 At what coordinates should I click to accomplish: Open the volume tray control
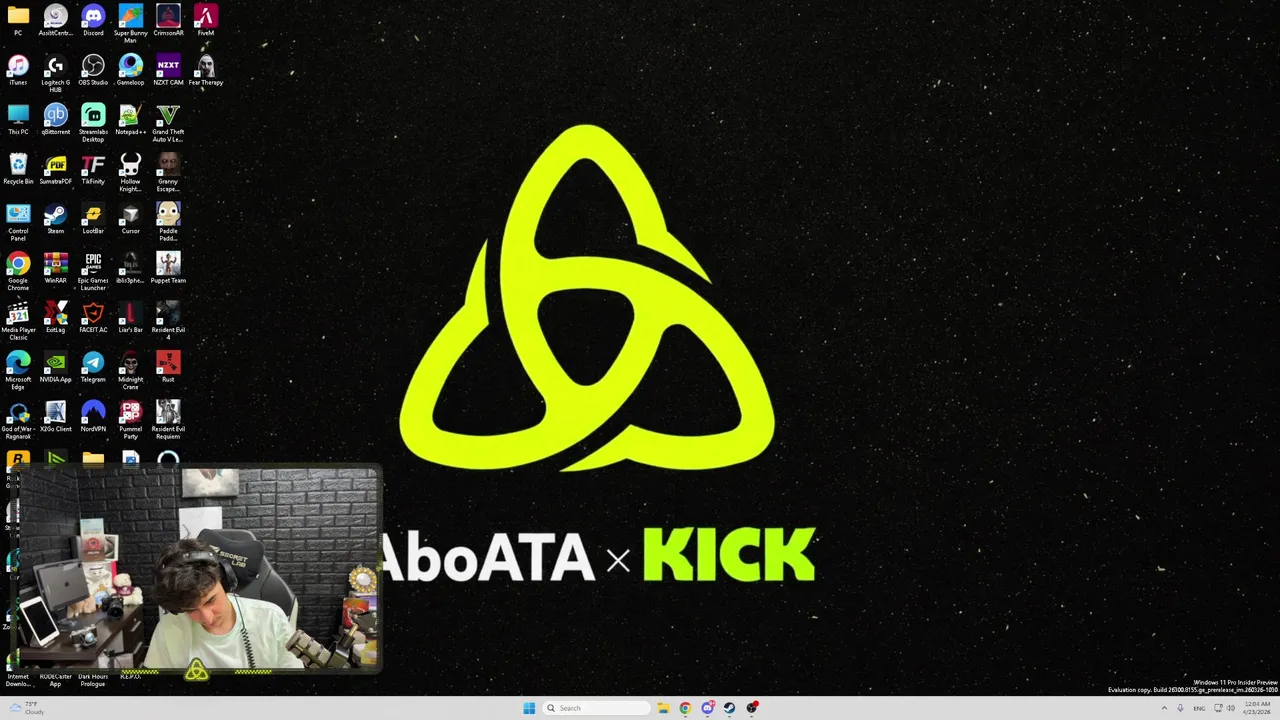1231,708
